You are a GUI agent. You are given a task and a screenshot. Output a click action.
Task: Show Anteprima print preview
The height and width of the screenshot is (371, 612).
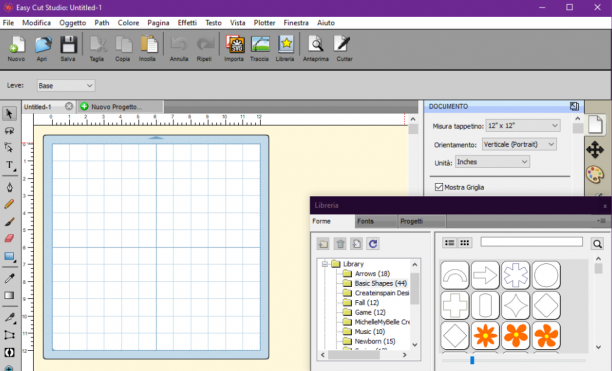coord(315,48)
